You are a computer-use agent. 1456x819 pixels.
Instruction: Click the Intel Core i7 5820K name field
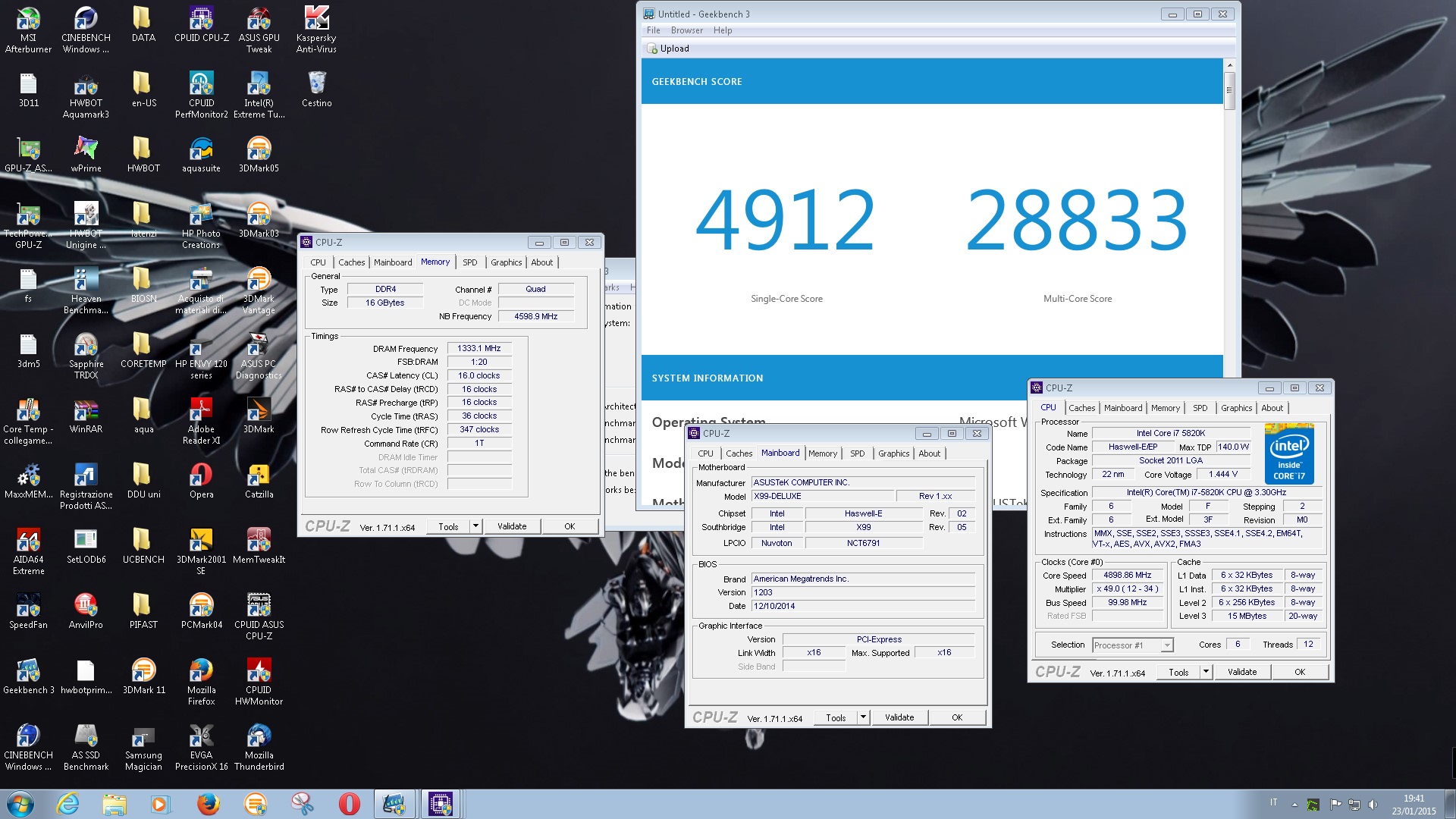click(1170, 434)
